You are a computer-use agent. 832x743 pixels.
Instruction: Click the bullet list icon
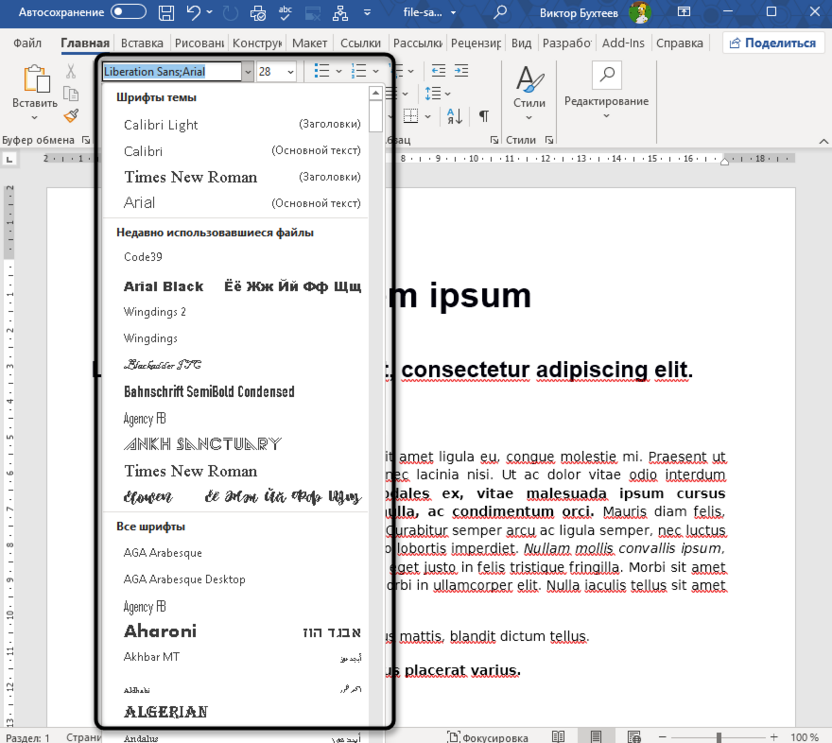(322, 71)
